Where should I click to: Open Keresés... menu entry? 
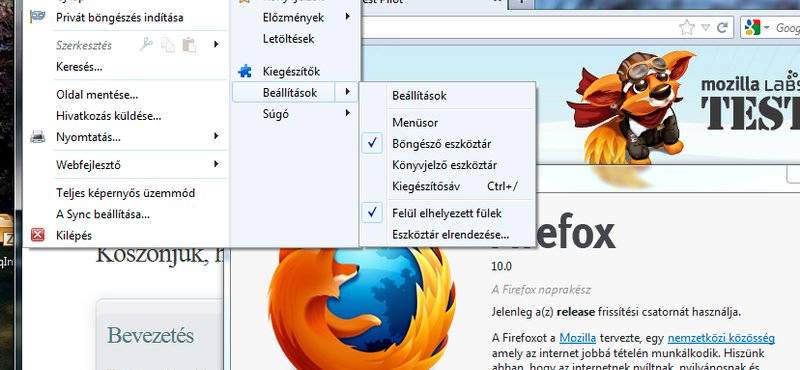(79, 67)
